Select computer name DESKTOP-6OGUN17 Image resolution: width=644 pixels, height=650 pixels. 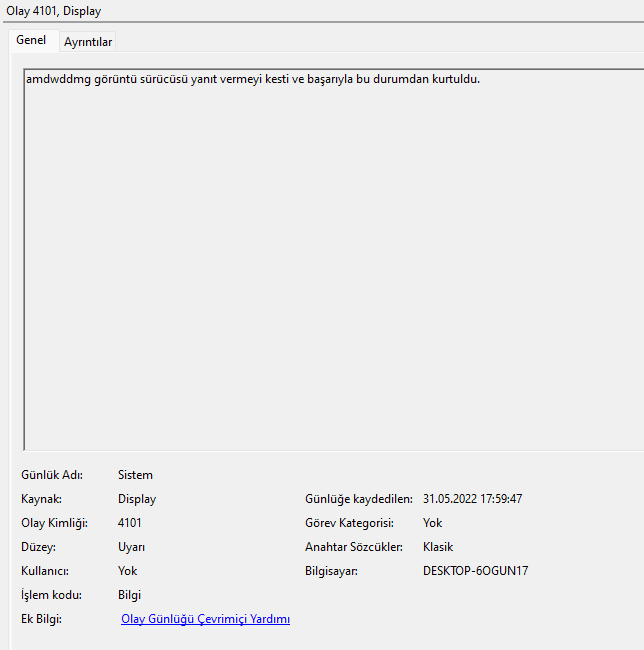475,571
